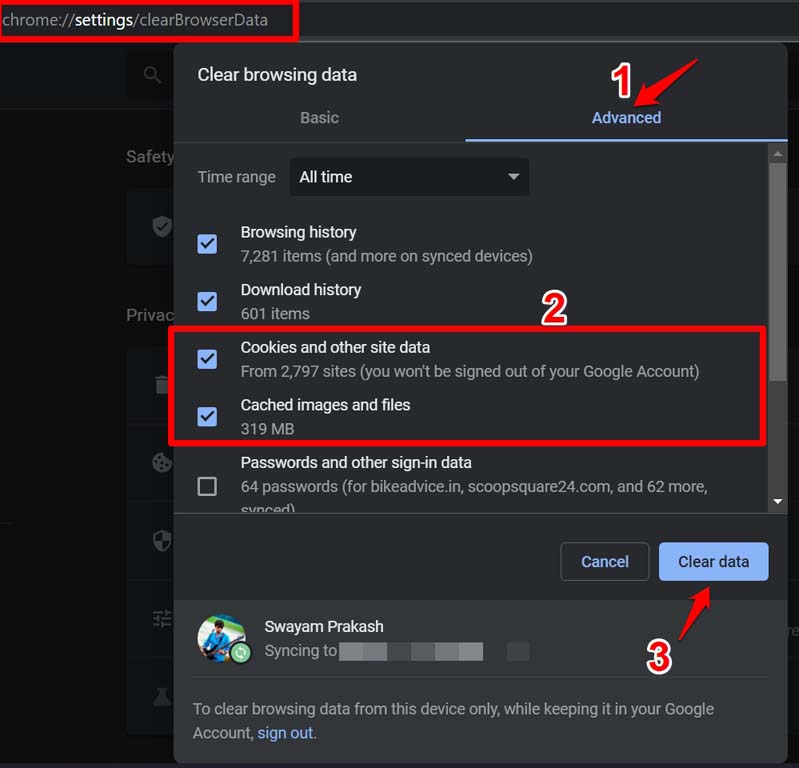
Task: Select the Advanced tab
Action: (626, 117)
